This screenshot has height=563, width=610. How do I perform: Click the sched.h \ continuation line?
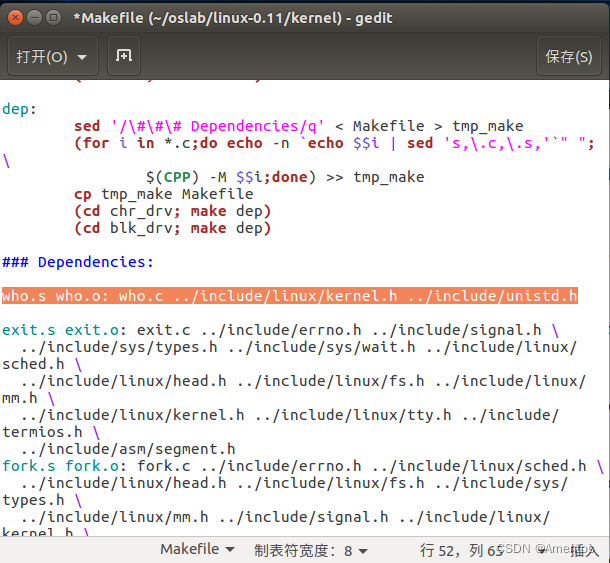coord(42,364)
